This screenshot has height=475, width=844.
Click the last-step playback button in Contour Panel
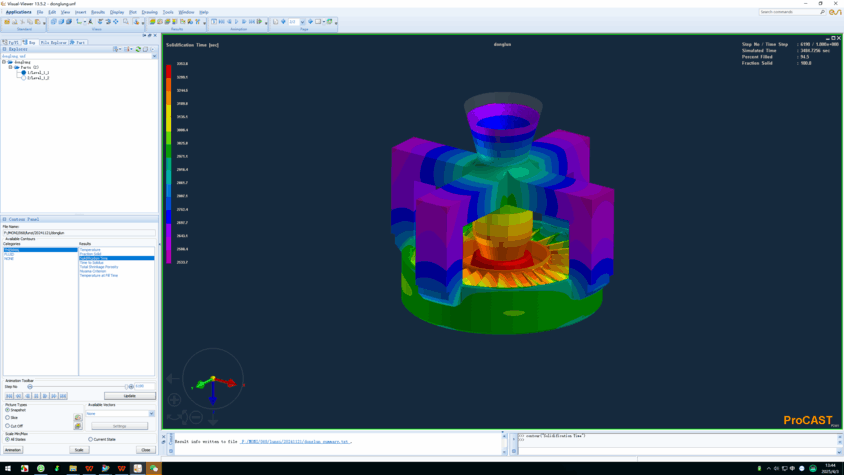(x=63, y=396)
